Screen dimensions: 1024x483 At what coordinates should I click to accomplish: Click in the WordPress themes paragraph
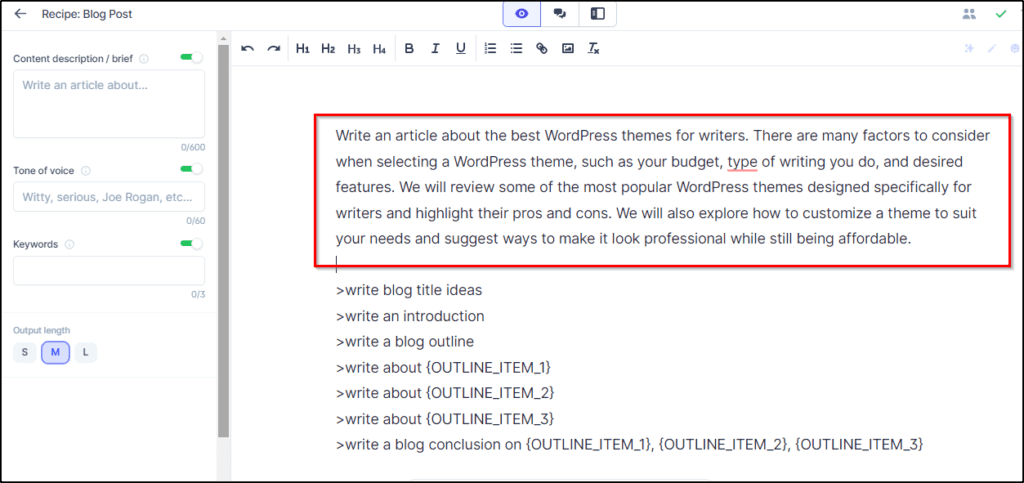663,187
